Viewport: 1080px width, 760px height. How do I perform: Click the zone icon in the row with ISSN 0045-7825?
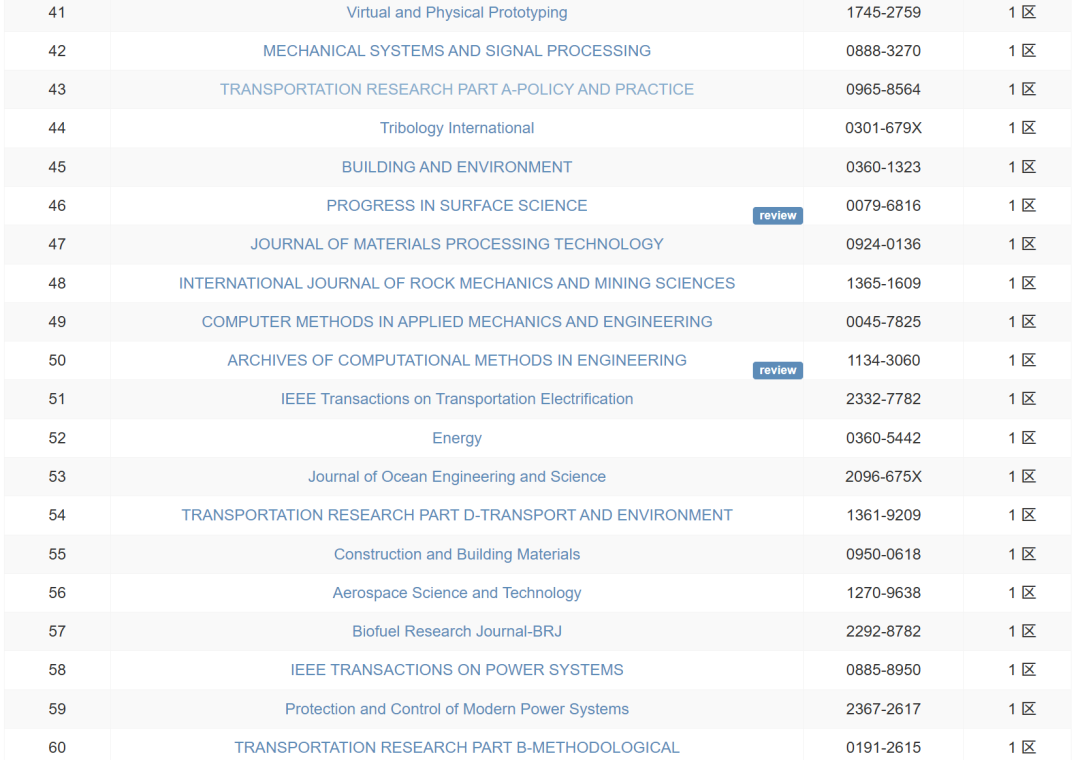(x=1028, y=322)
